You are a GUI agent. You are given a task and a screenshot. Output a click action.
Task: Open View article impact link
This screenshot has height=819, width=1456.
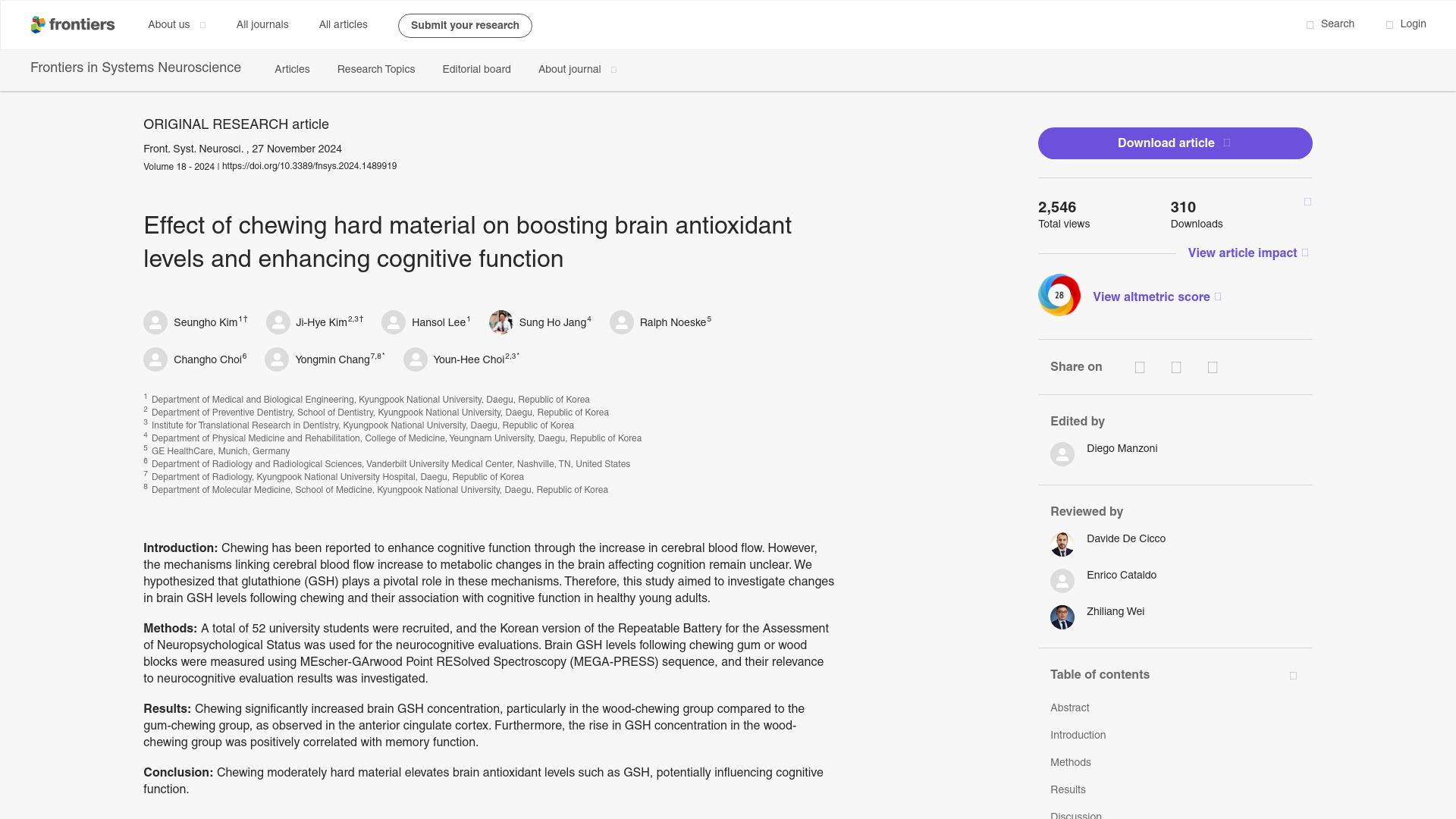(x=1247, y=253)
